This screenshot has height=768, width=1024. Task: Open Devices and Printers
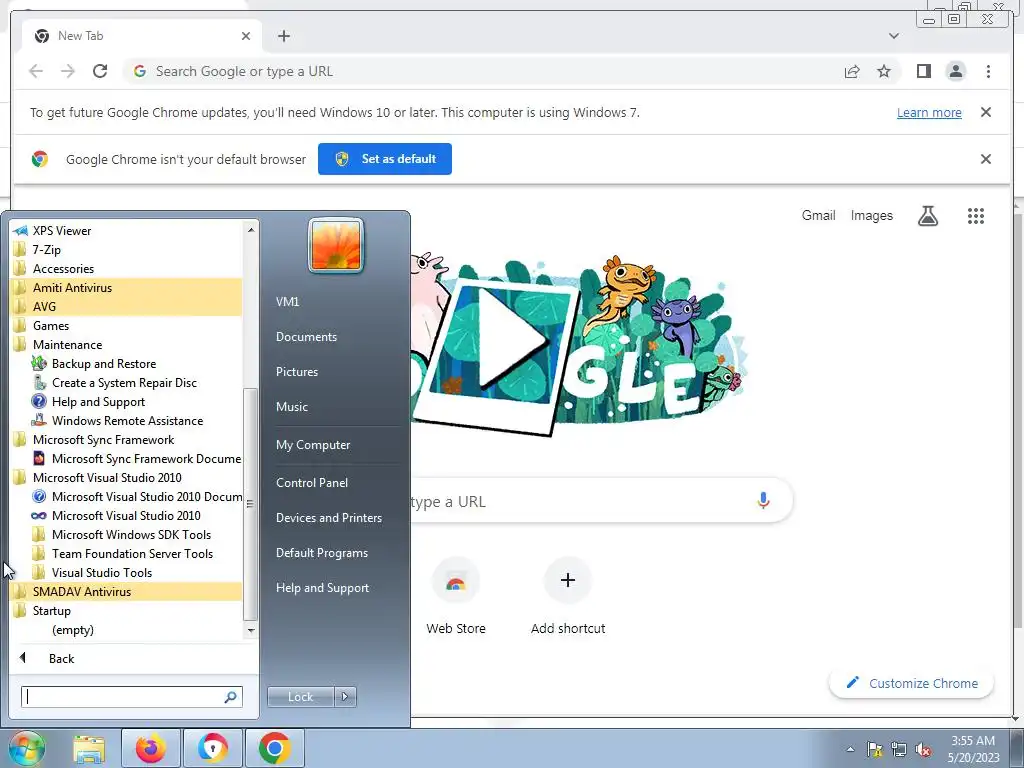tap(328, 517)
